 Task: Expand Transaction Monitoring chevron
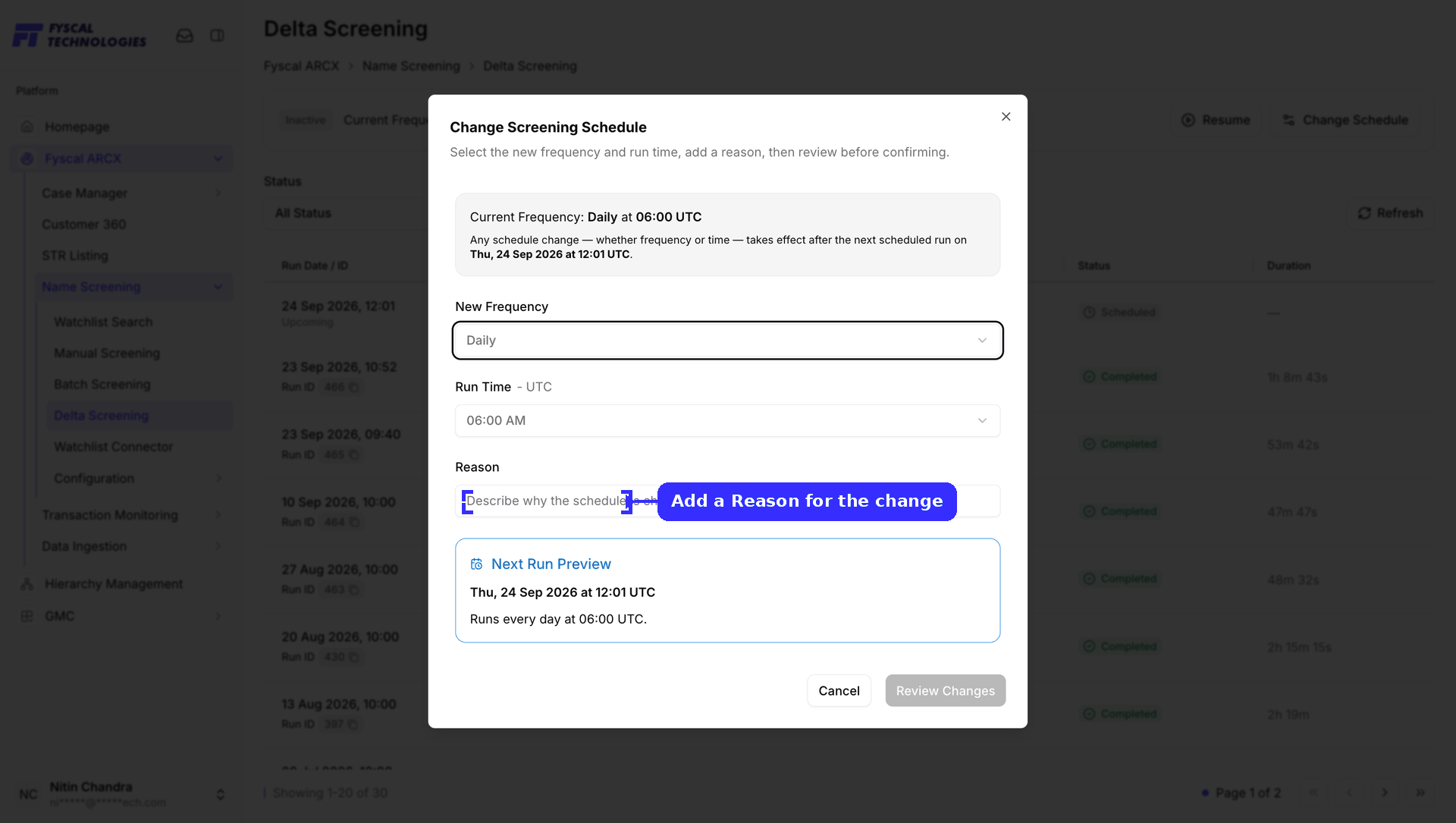pos(218,515)
